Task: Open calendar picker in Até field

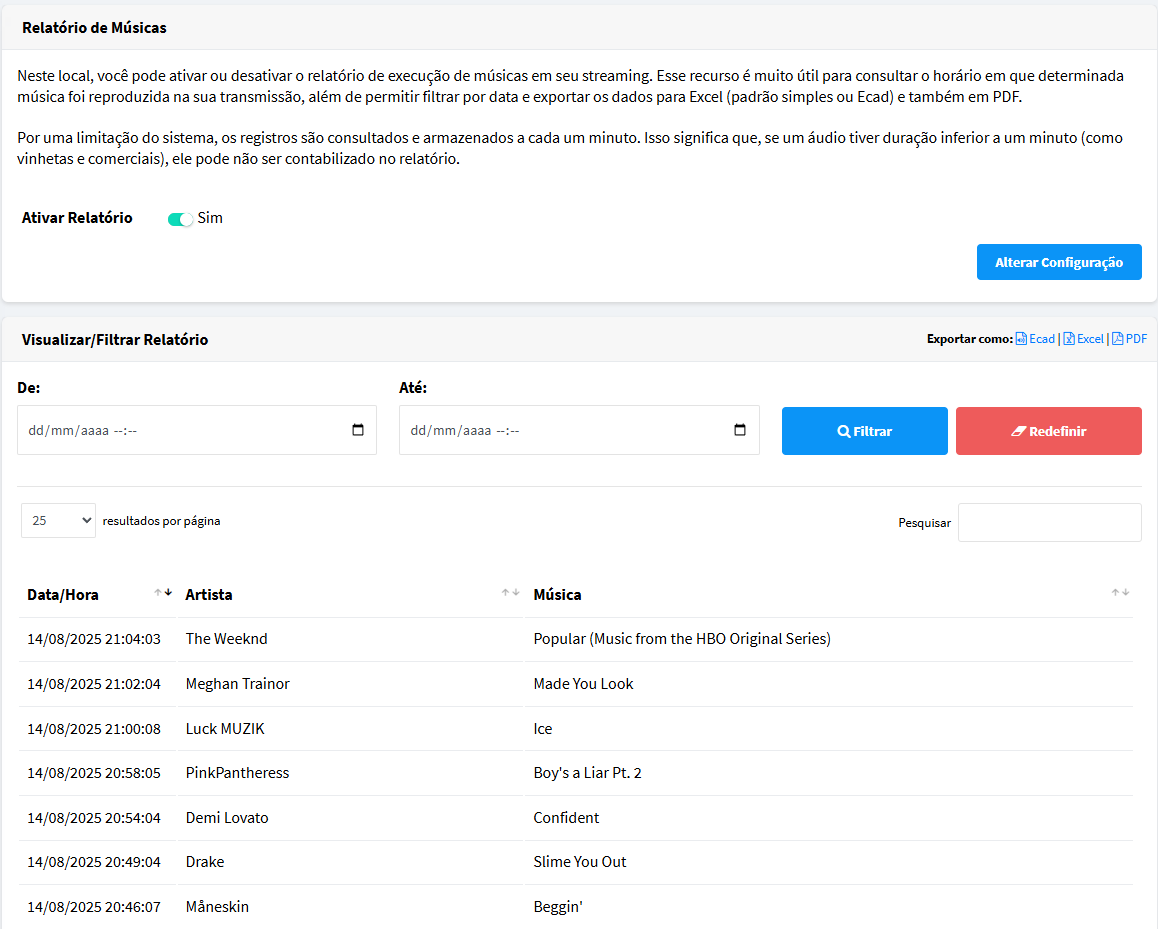Action: (740, 430)
